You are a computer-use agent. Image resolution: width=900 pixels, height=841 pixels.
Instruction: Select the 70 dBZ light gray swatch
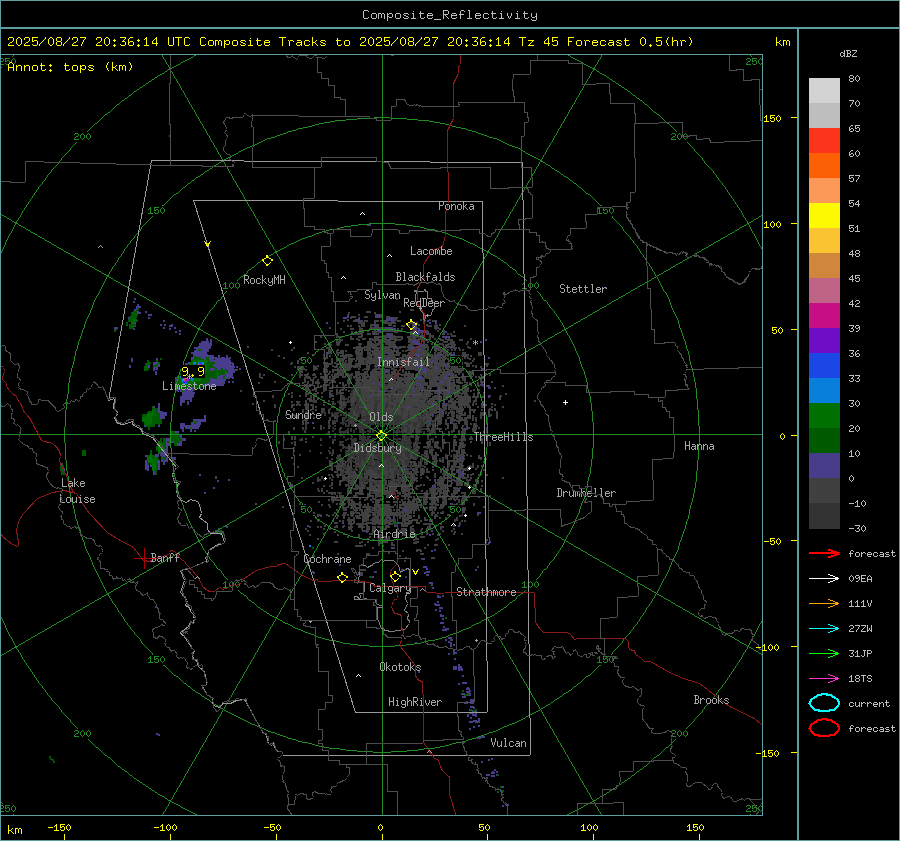tap(824, 91)
